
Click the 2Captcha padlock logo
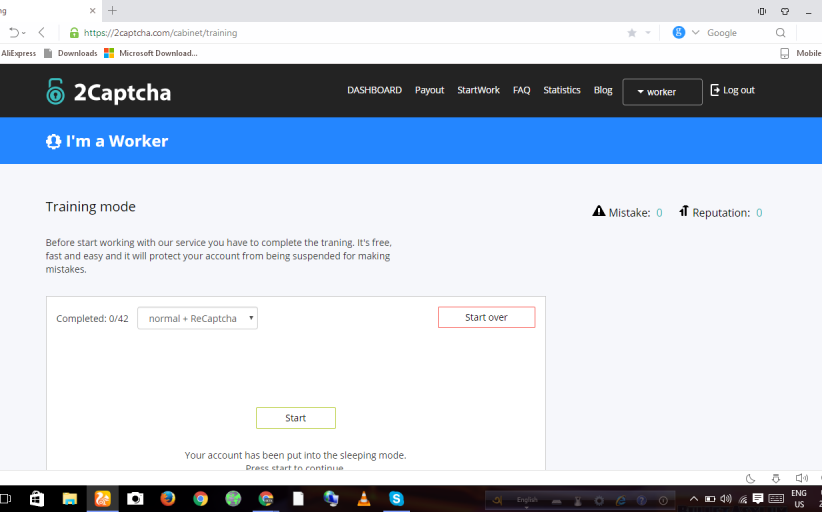coord(55,92)
